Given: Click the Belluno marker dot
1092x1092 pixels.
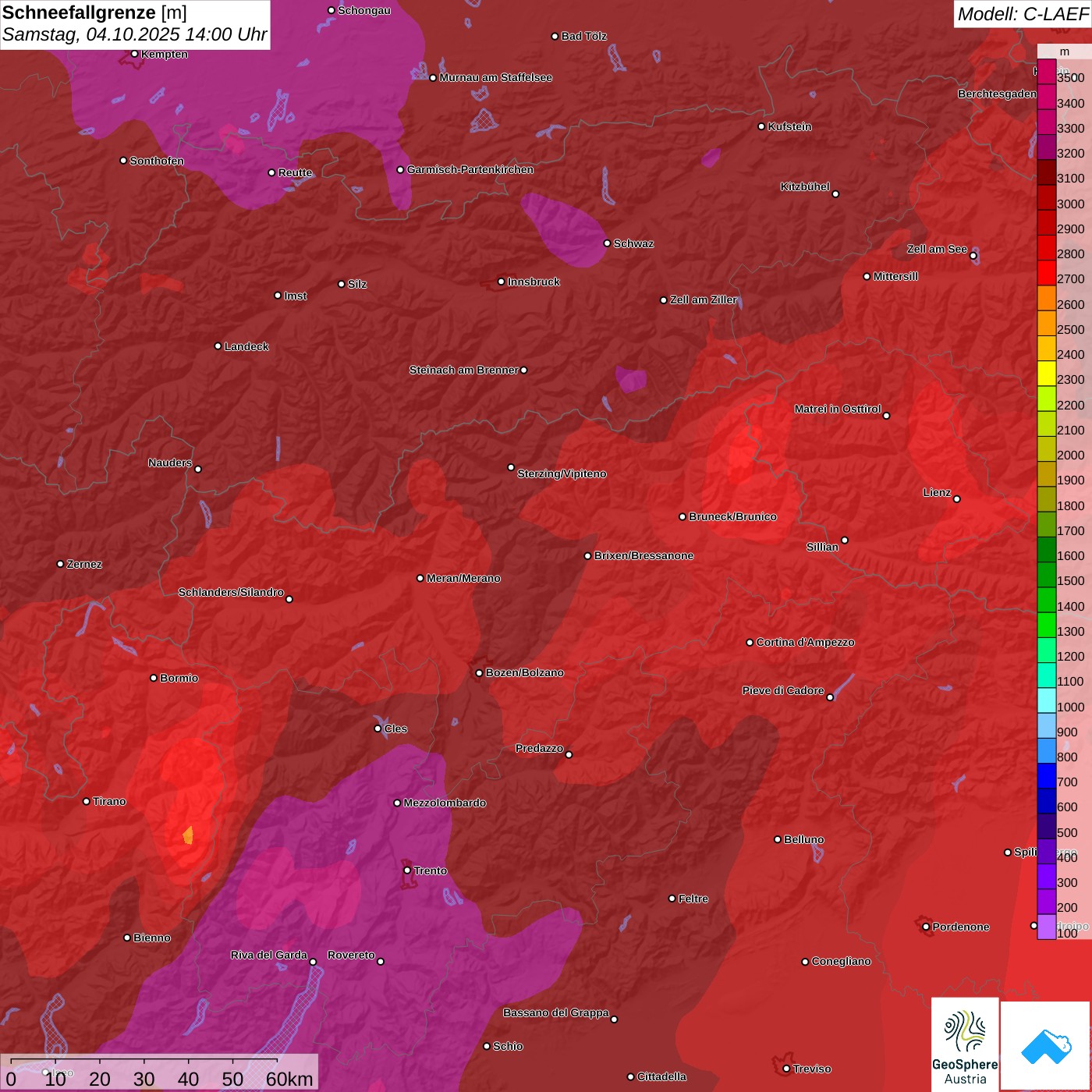Looking at the screenshot, I should click(778, 839).
